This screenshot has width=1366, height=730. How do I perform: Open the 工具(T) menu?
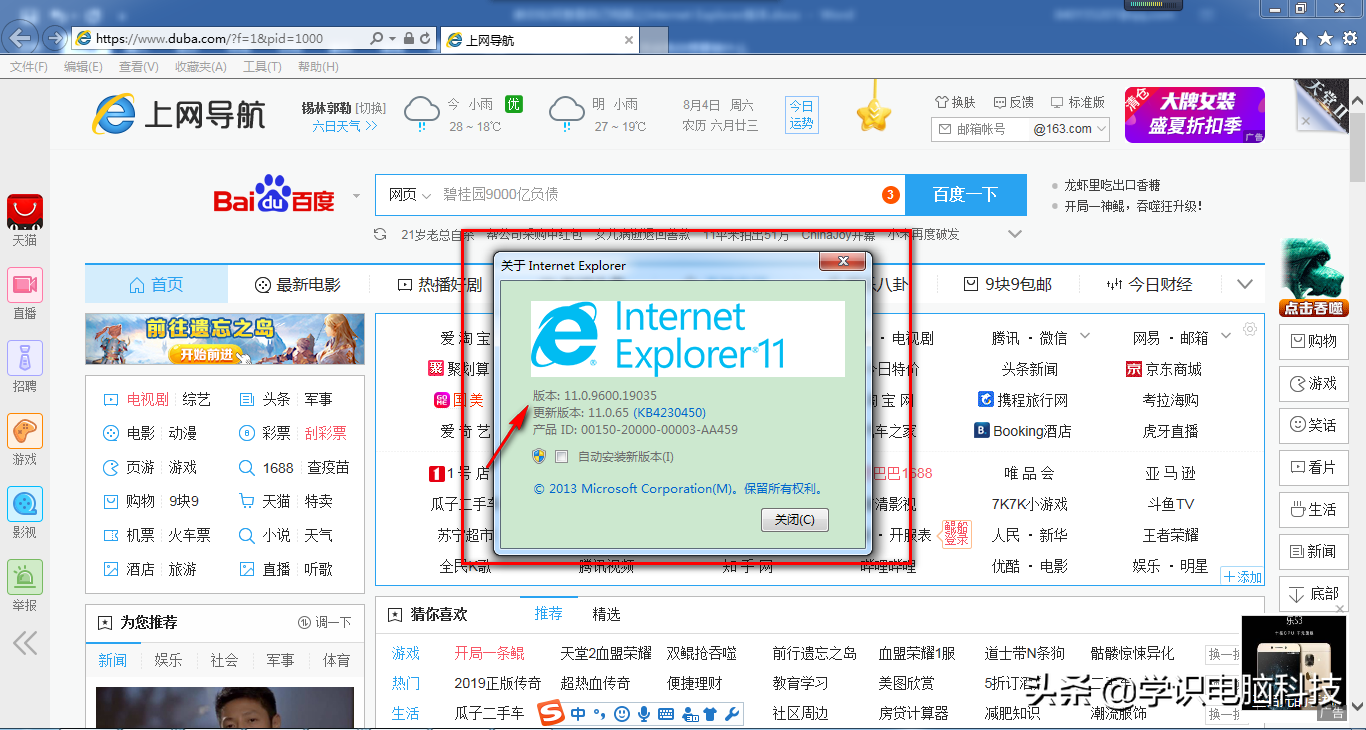click(262, 67)
